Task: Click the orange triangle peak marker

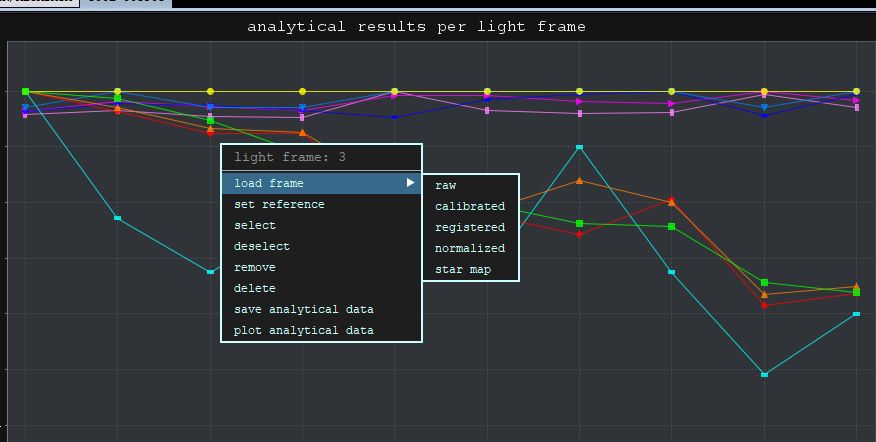Action: tap(579, 180)
